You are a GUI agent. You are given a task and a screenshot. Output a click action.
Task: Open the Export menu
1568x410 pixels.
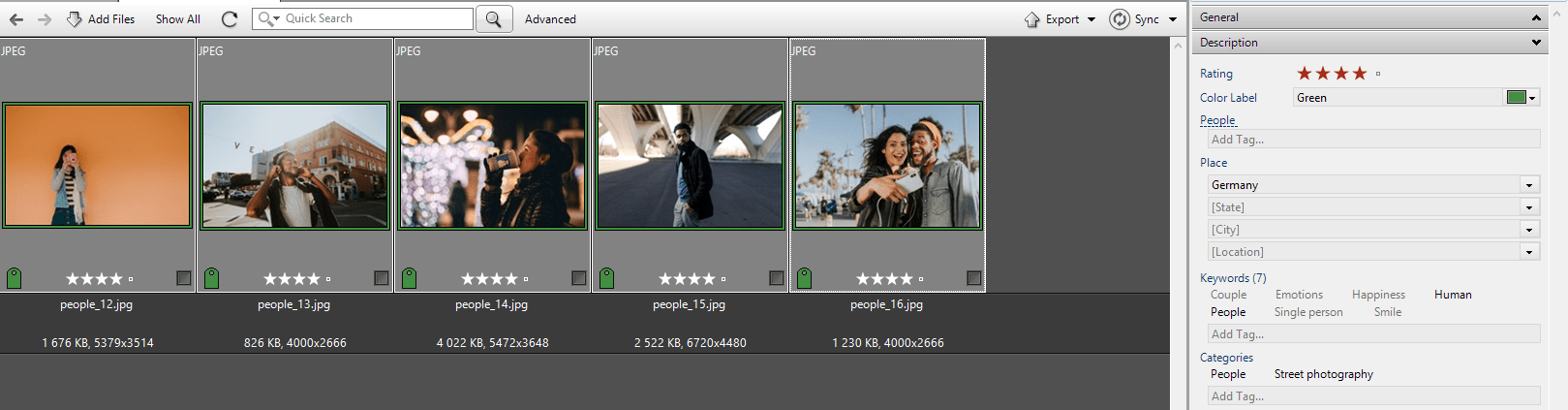(x=1061, y=19)
